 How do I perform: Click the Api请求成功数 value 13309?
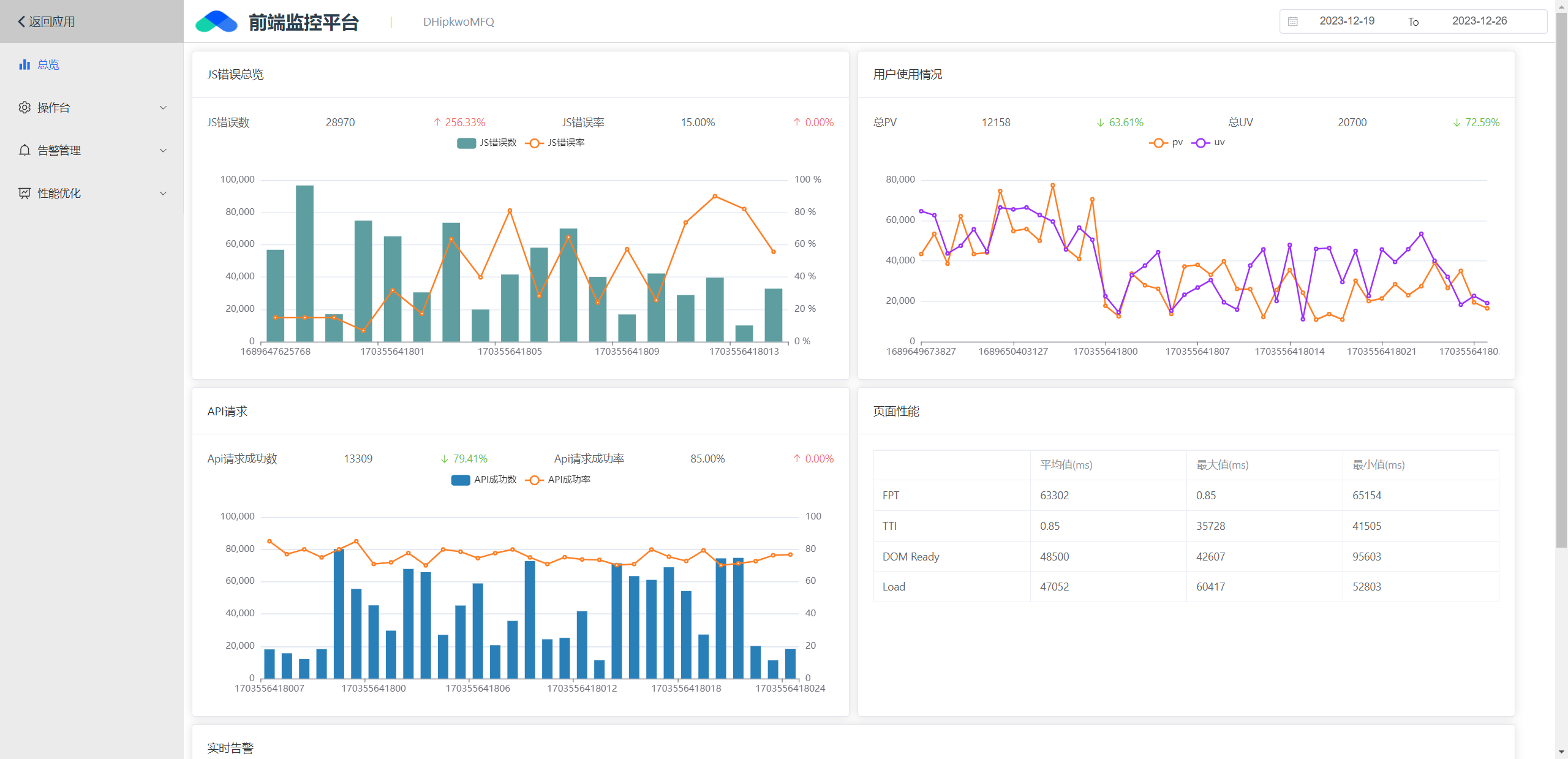coord(358,459)
